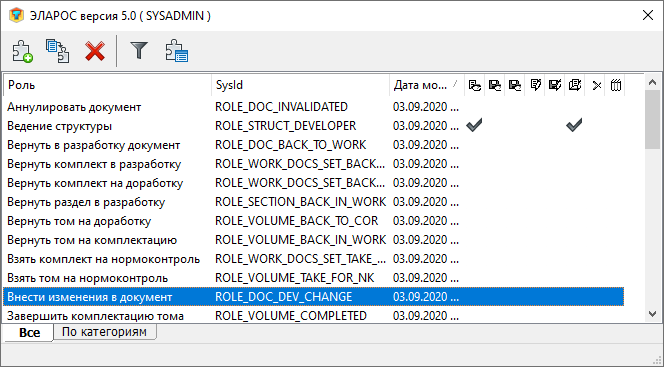Sort by the Роль column header
Image resolution: width=664 pixels, height=367 pixels.
108,85
